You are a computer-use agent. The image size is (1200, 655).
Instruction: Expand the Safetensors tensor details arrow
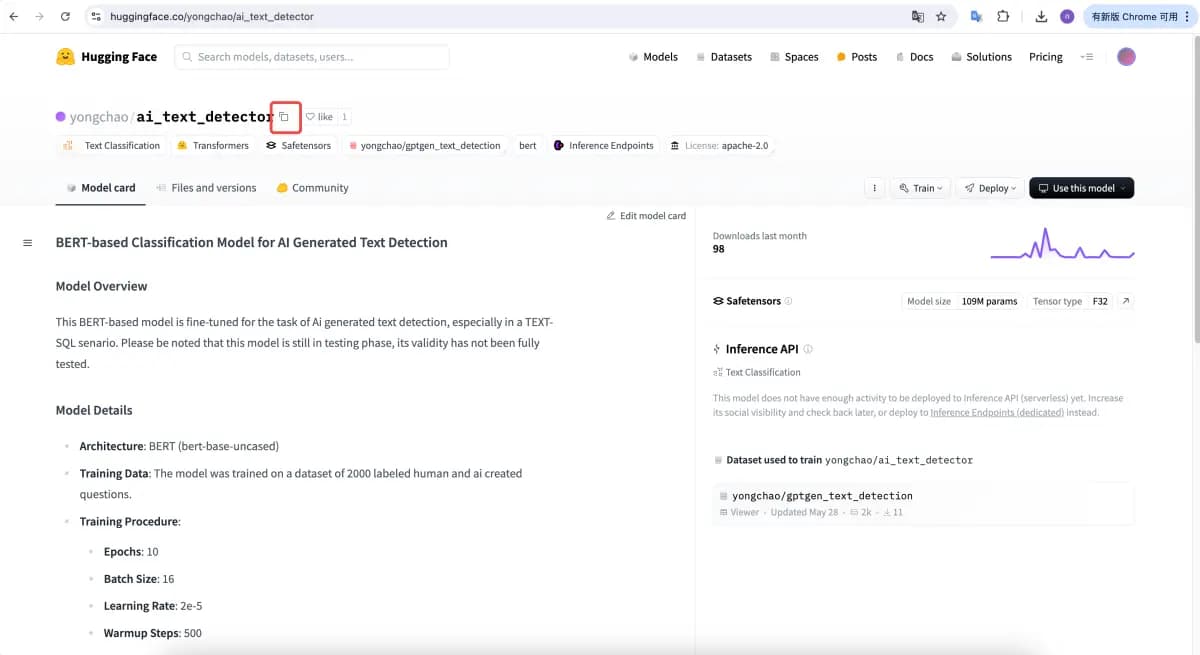pyautogui.click(x=1125, y=301)
